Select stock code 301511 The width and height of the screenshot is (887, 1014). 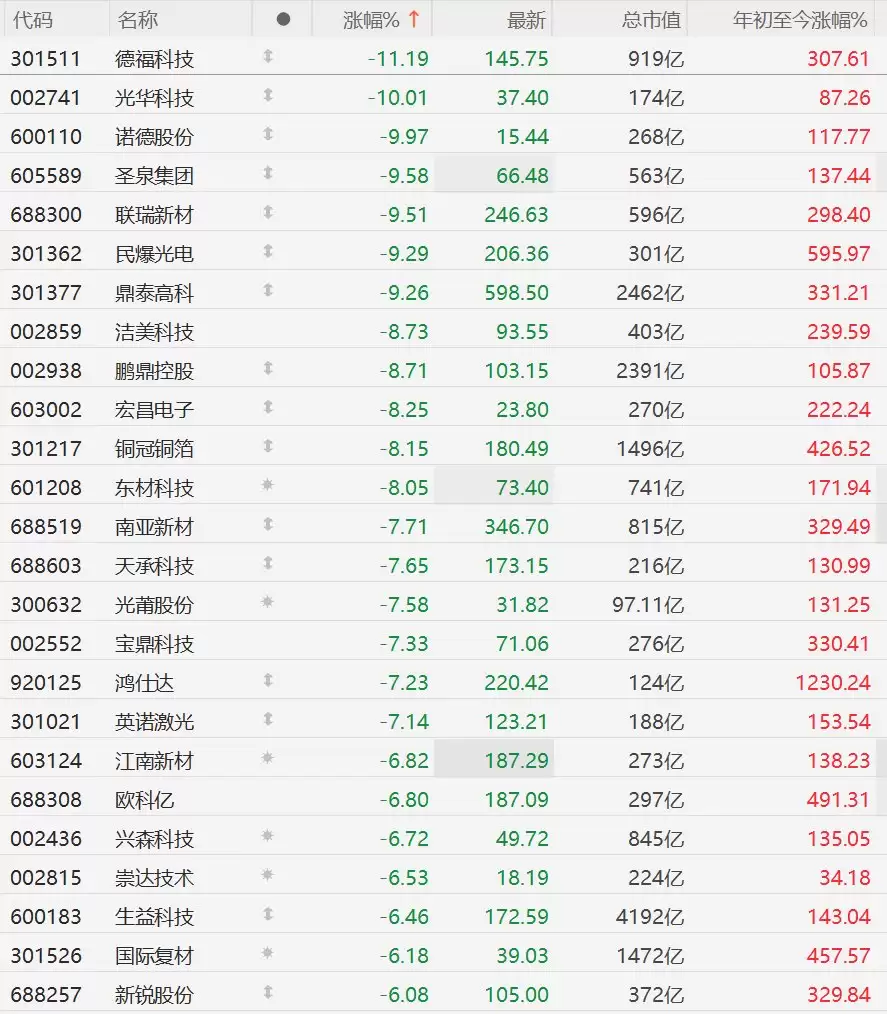[45, 59]
